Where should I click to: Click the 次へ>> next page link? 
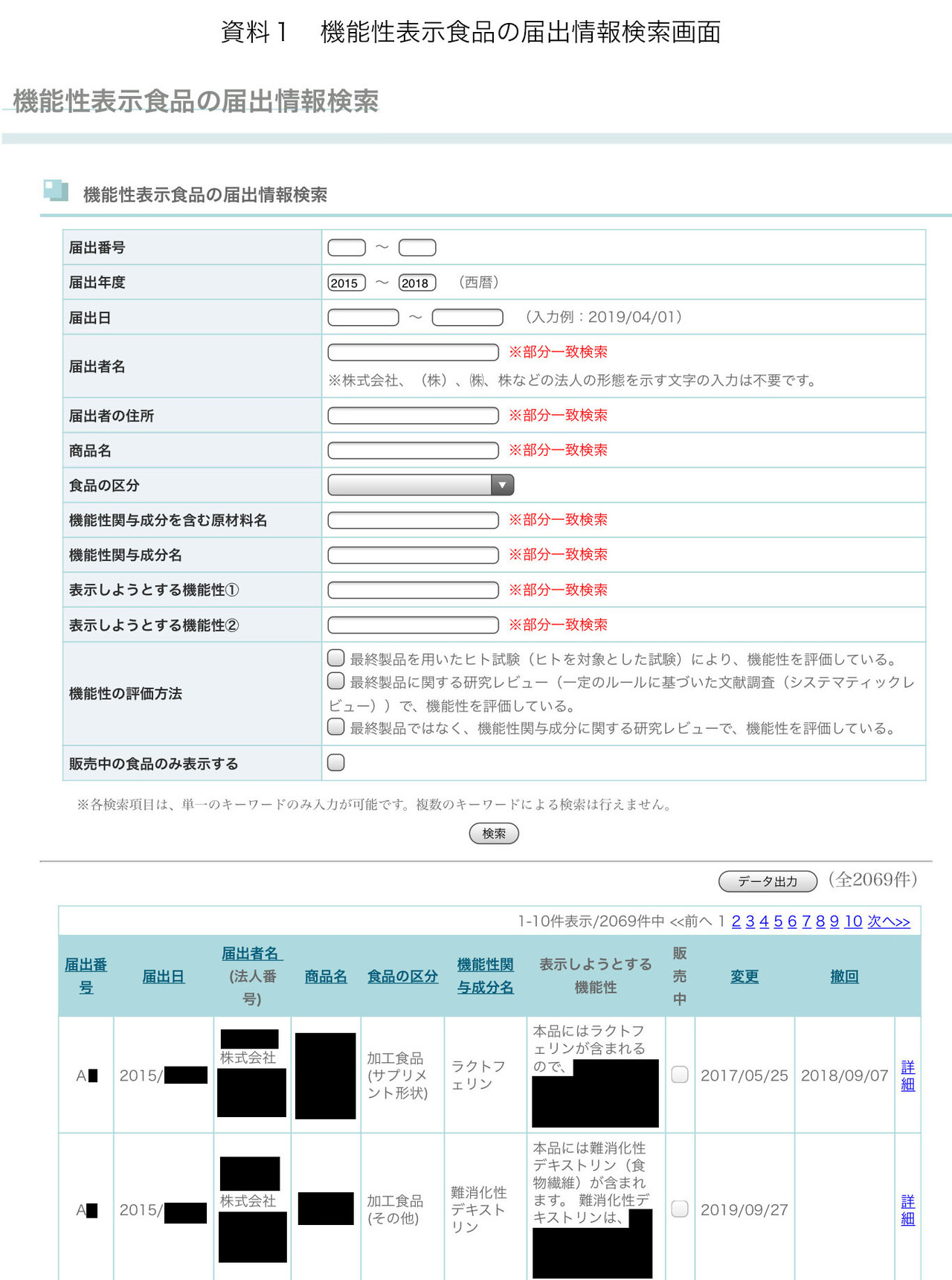(x=889, y=922)
